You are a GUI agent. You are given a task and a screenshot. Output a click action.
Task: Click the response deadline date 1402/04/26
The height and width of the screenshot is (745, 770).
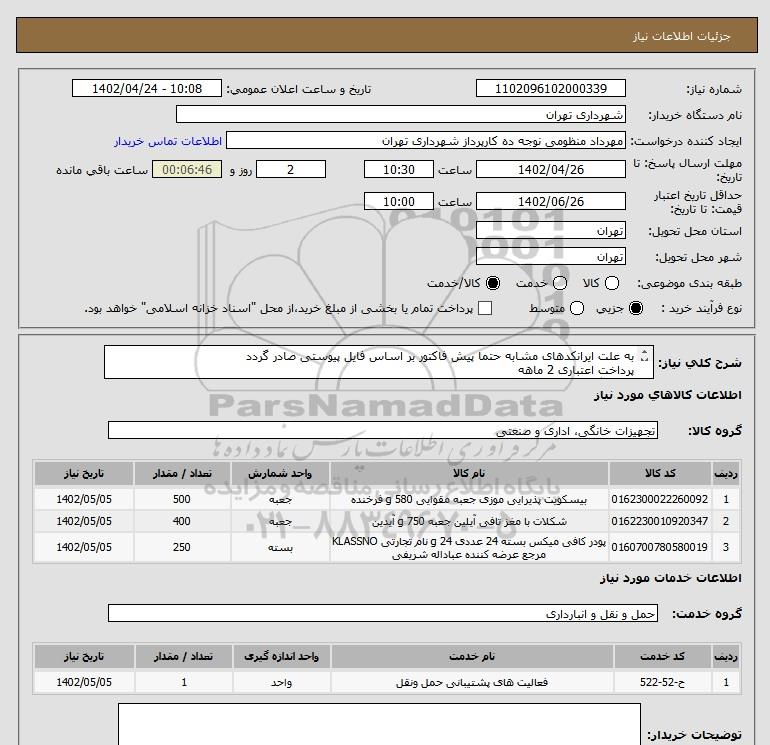[550, 169]
